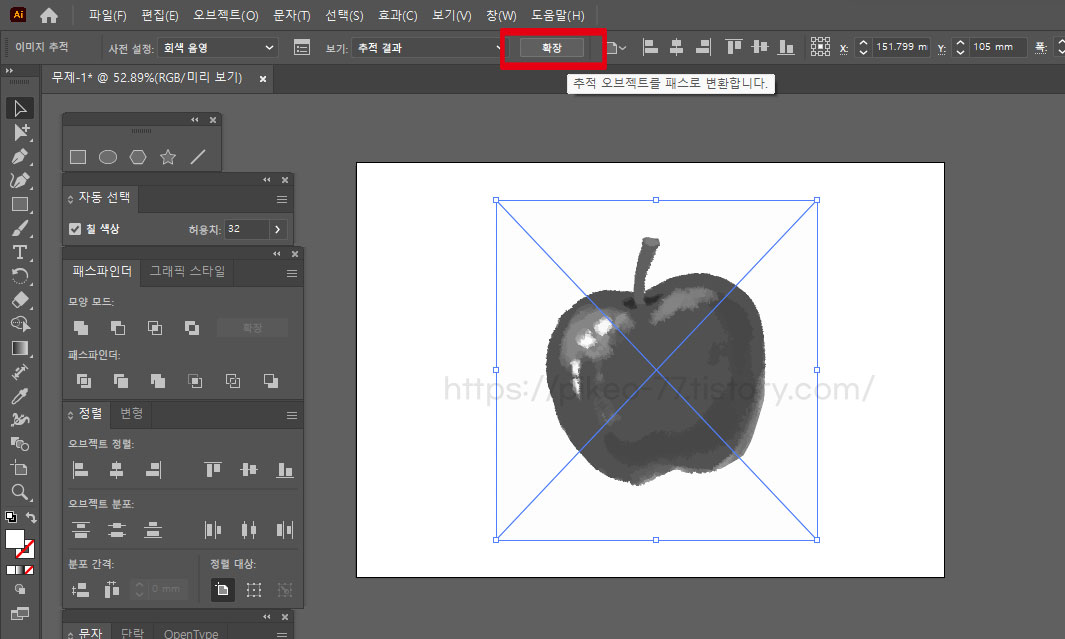
Task: Toggle Align to Selection option
Action: tap(253, 589)
